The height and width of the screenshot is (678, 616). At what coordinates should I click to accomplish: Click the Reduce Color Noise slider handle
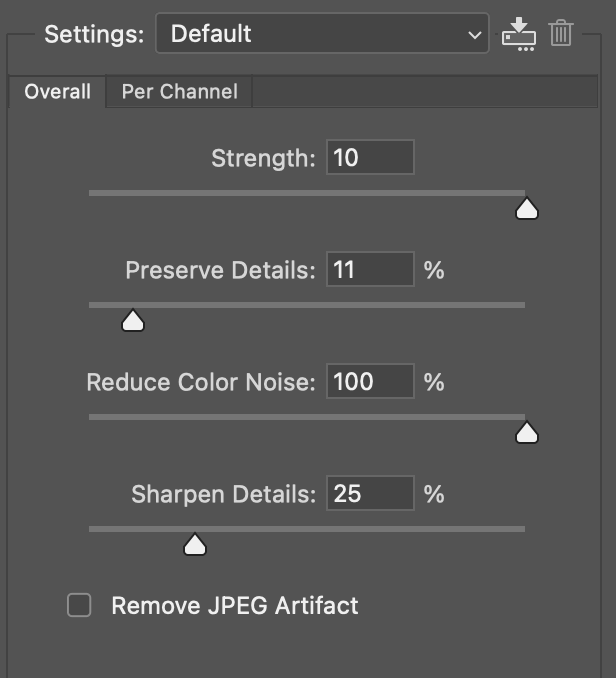pyautogui.click(x=526, y=432)
